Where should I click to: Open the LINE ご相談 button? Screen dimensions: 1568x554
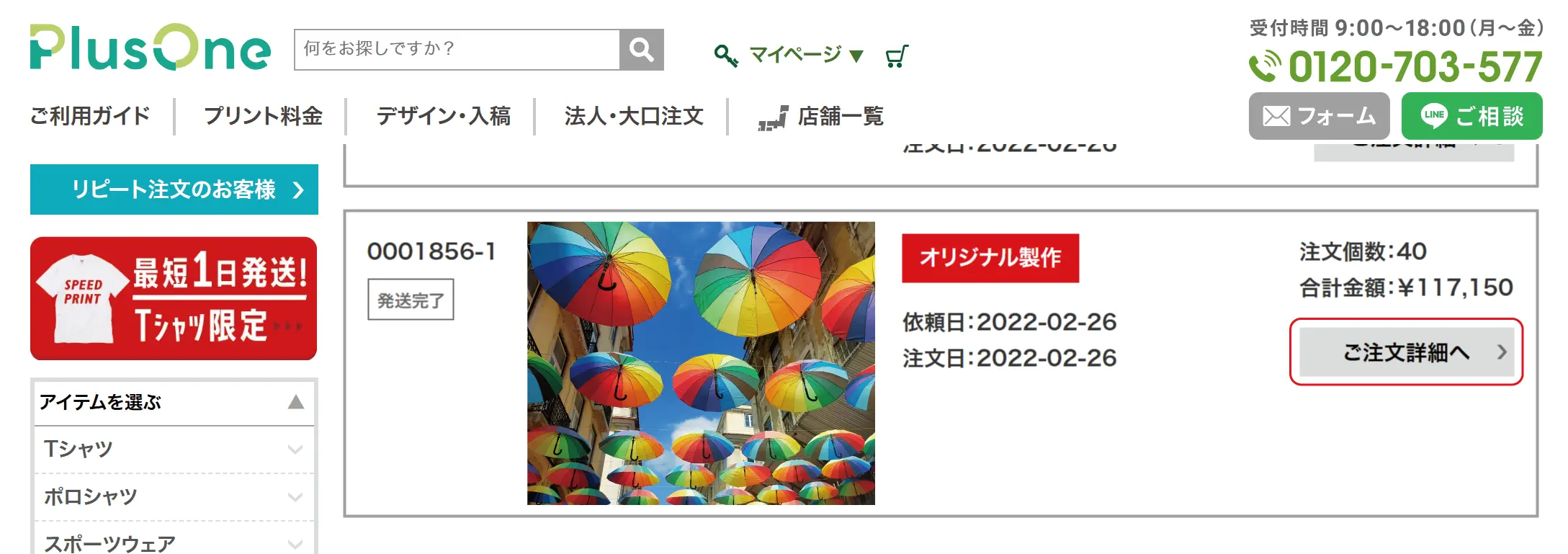(x=1471, y=115)
